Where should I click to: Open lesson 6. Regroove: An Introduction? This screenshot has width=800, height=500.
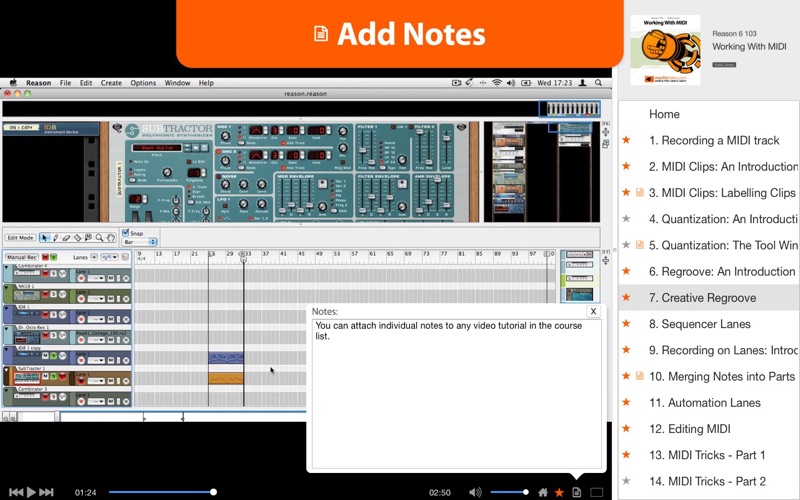tap(722, 271)
